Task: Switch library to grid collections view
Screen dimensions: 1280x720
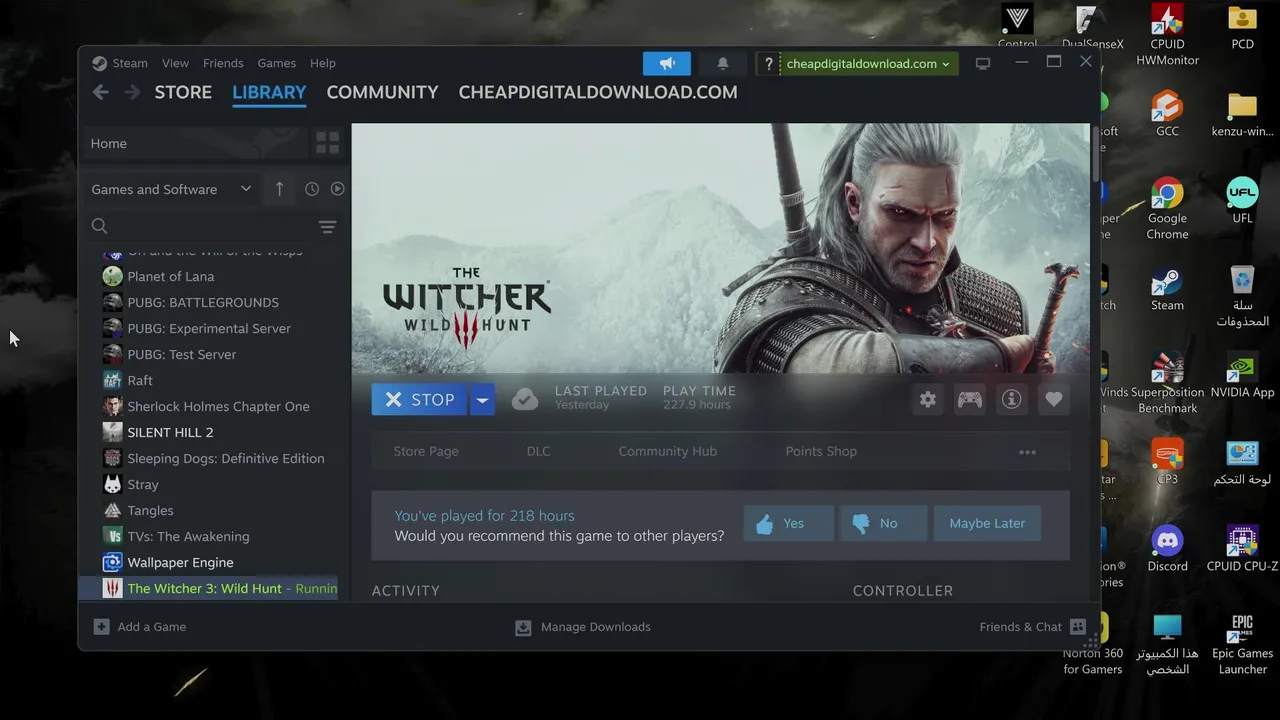Action: coord(327,143)
